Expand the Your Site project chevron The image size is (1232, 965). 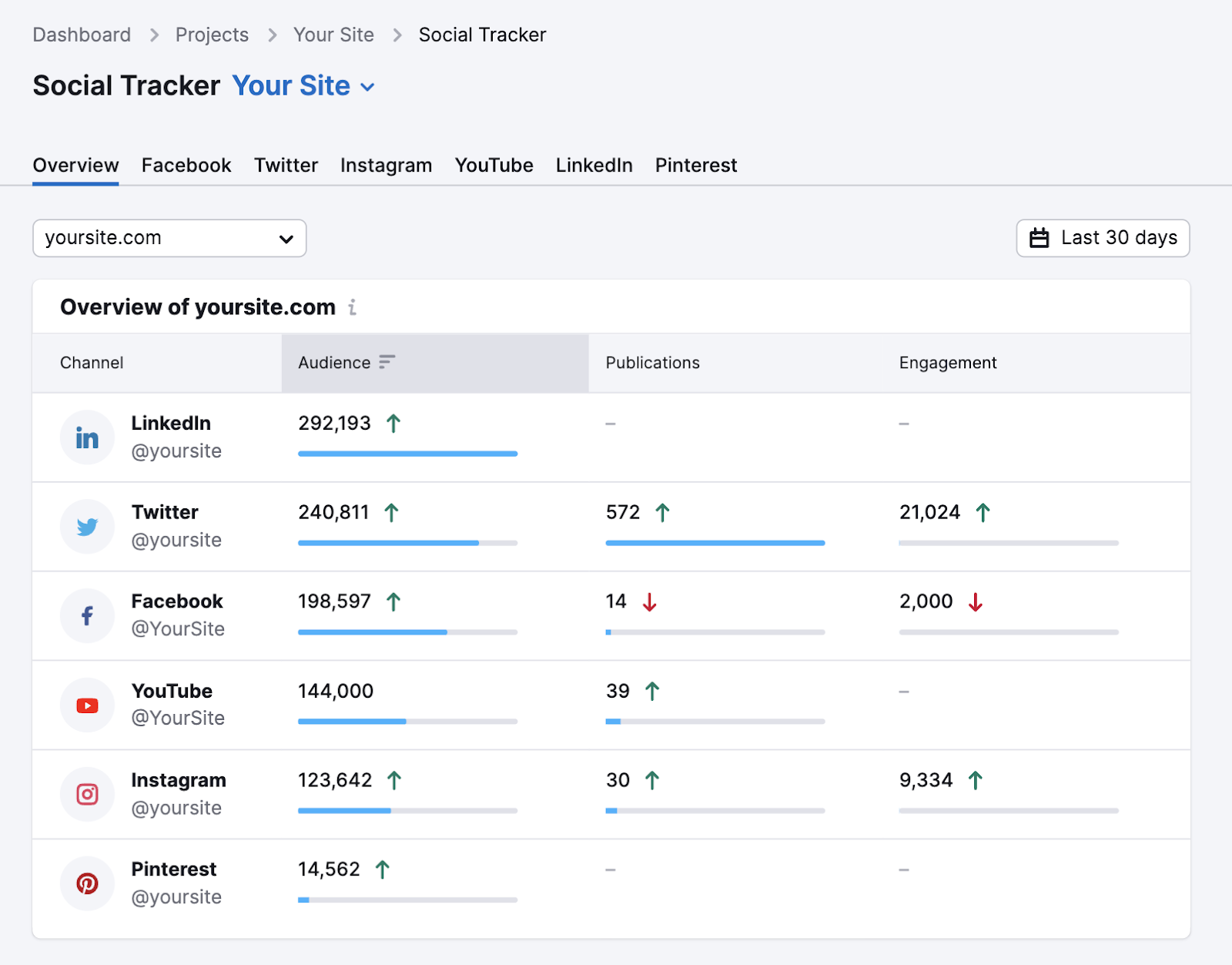[x=368, y=87]
